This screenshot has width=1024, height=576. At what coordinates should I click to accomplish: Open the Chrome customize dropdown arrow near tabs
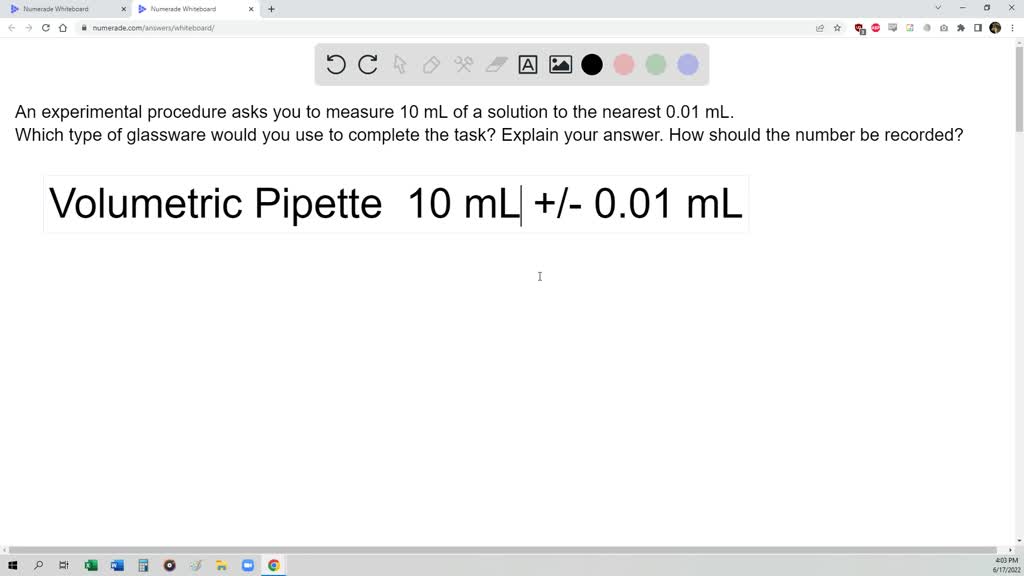937,9
